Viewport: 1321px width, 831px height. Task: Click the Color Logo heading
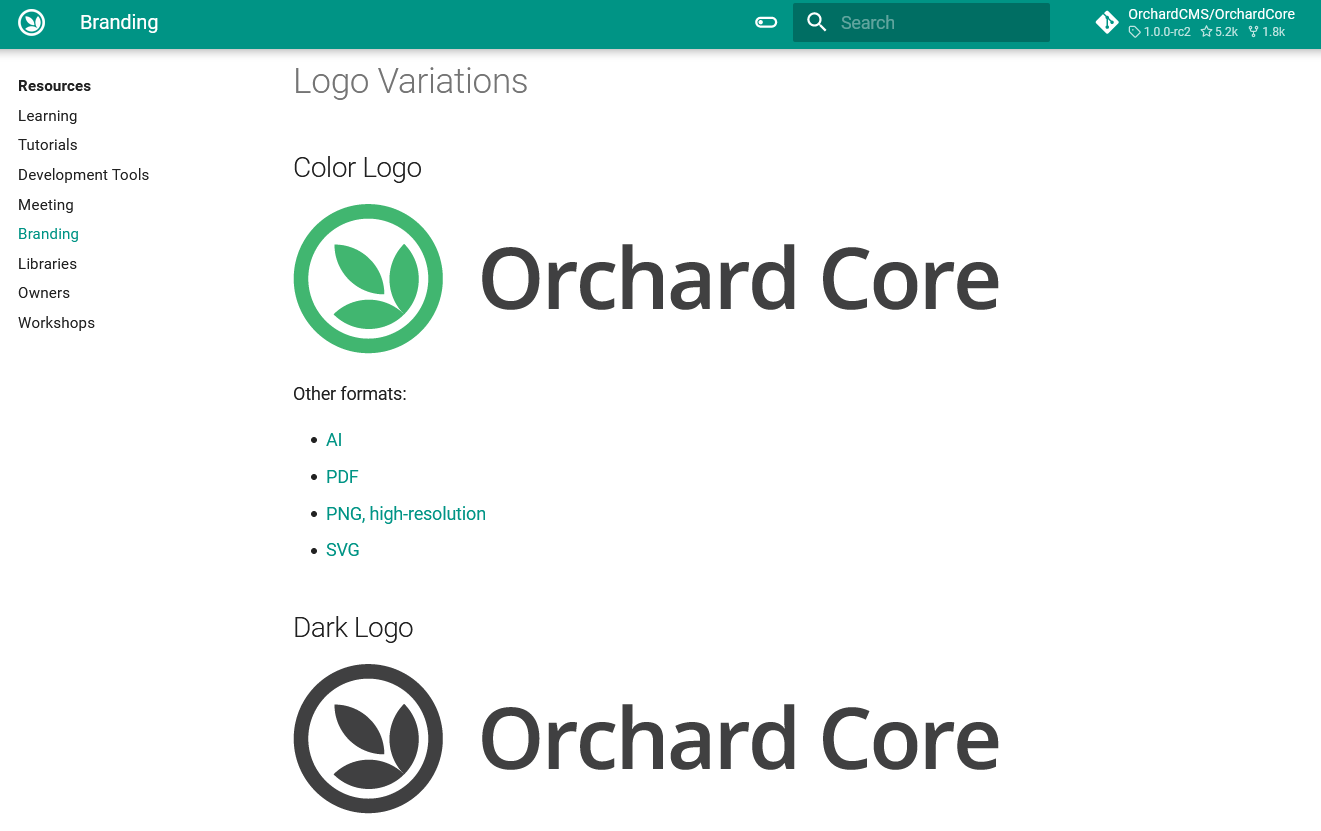[x=357, y=168]
